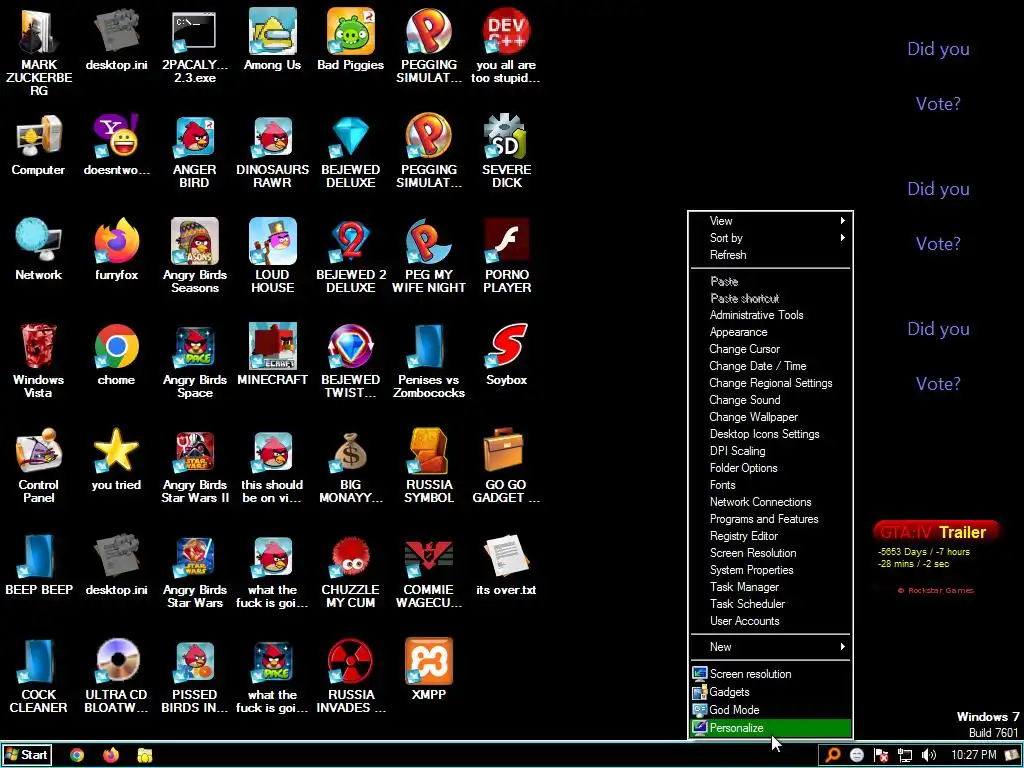This screenshot has height=768, width=1024.
Task: Select the DINOSAURS RAWR icon
Action: coord(272,136)
